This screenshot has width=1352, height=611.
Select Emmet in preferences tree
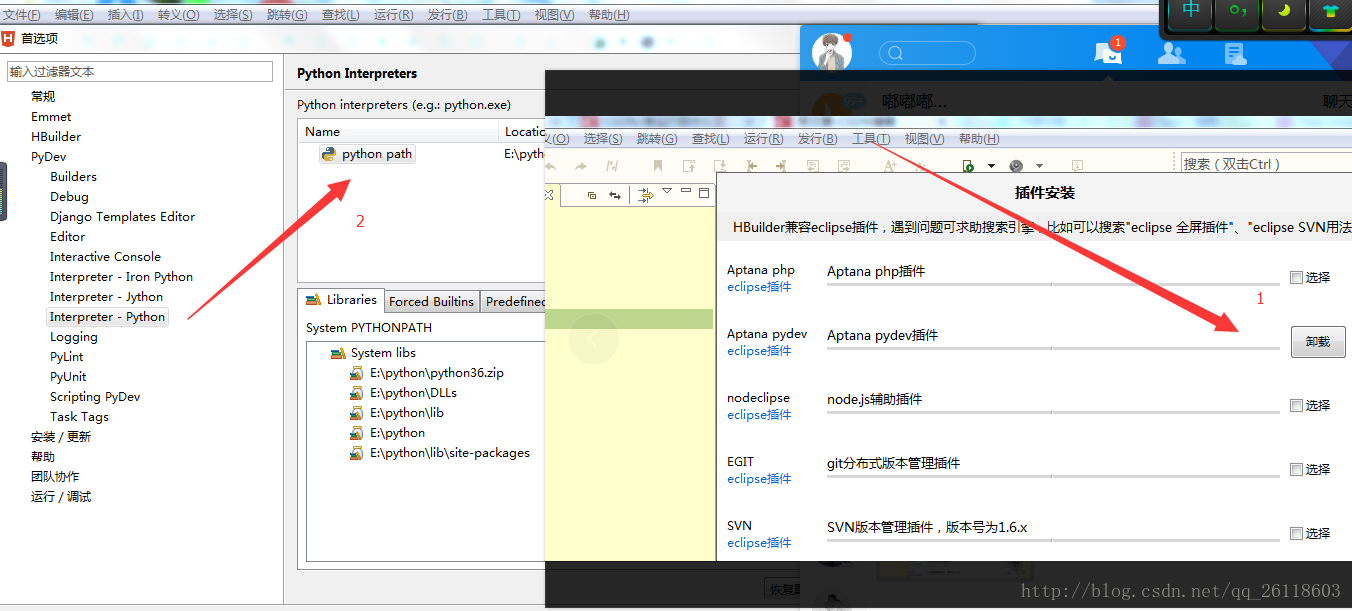tap(51, 117)
